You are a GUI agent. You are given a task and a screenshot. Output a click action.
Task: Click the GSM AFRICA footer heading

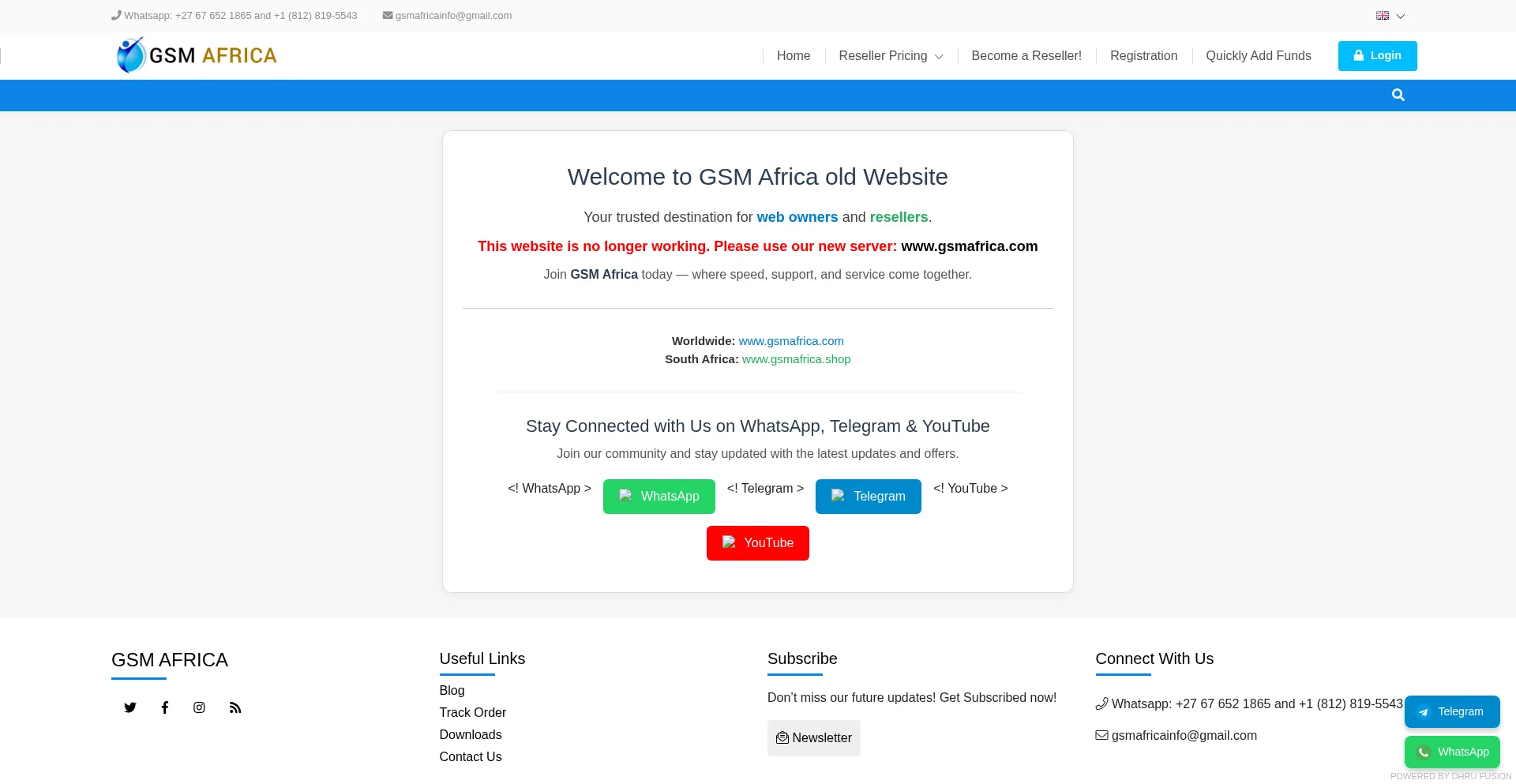(x=170, y=660)
